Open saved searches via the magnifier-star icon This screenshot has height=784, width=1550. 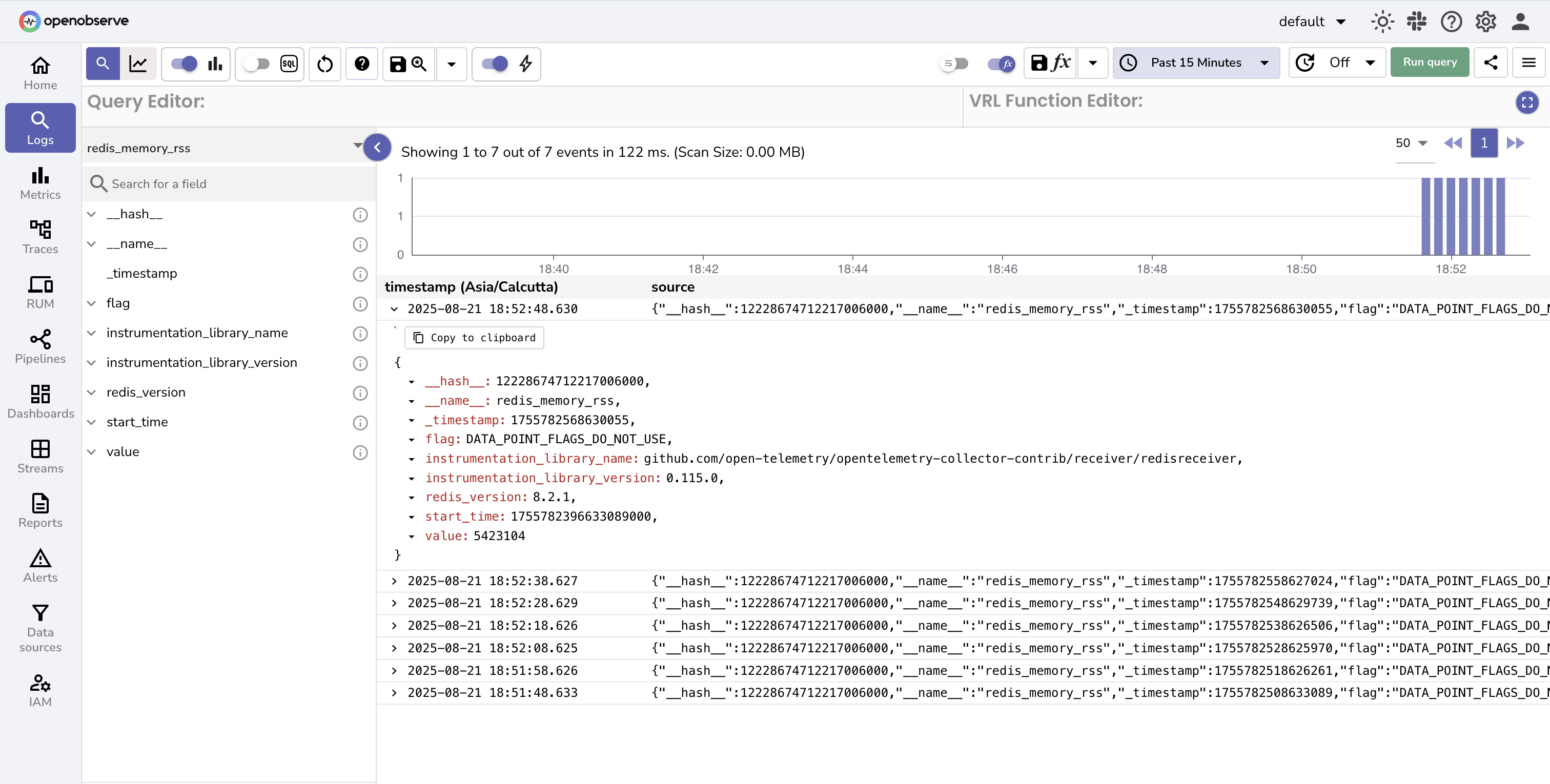[x=418, y=64]
